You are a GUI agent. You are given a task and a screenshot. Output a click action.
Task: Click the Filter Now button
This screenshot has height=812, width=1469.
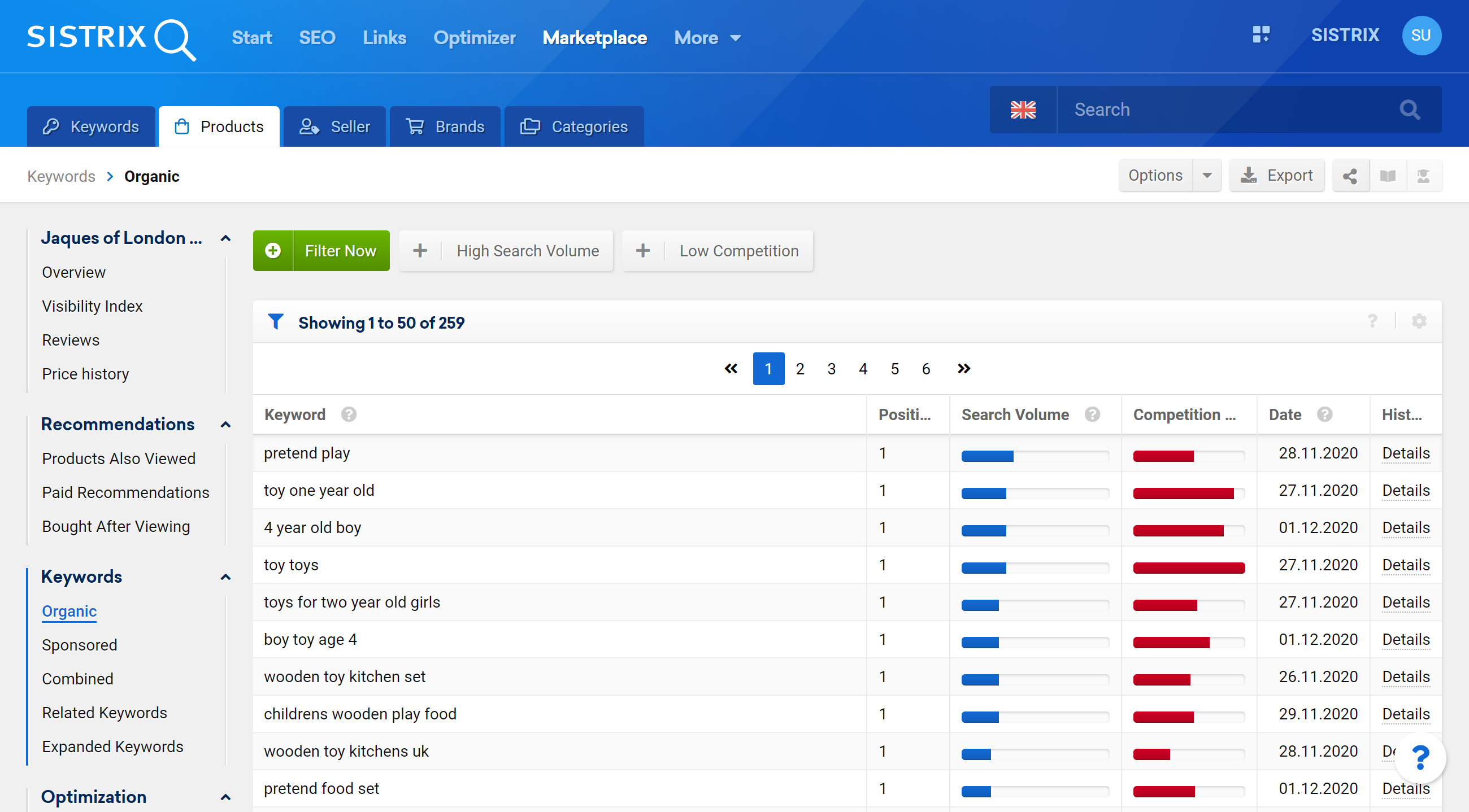[321, 251]
